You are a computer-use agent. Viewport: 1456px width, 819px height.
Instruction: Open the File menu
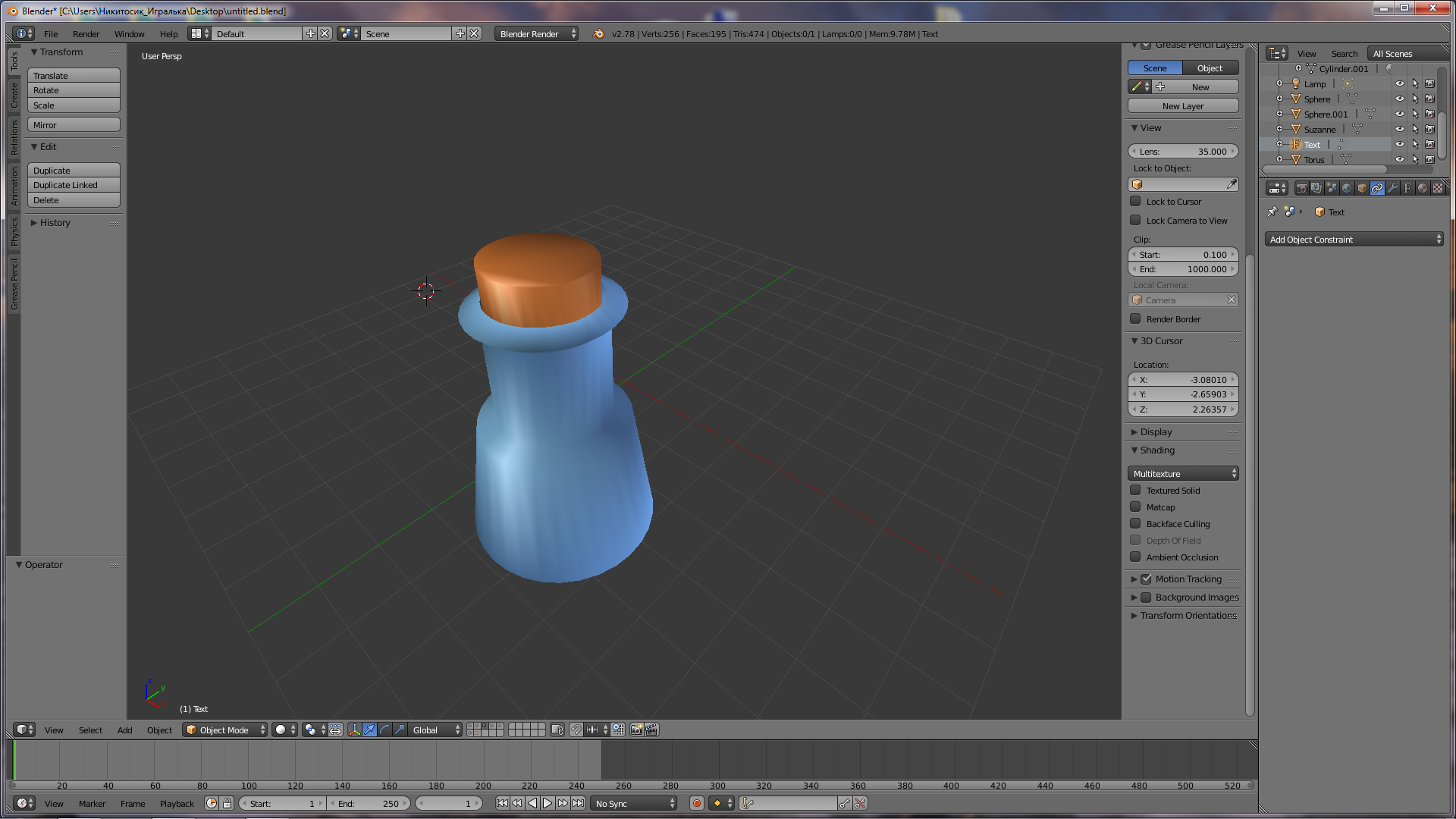click(51, 34)
